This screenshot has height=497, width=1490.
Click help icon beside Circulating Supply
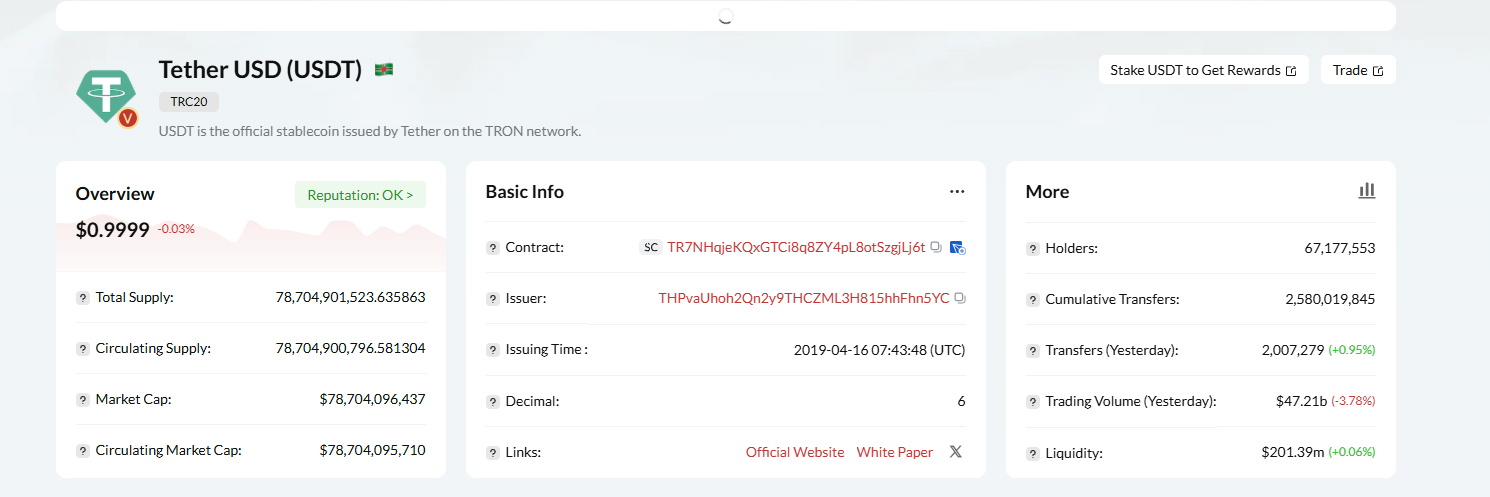click(83, 349)
